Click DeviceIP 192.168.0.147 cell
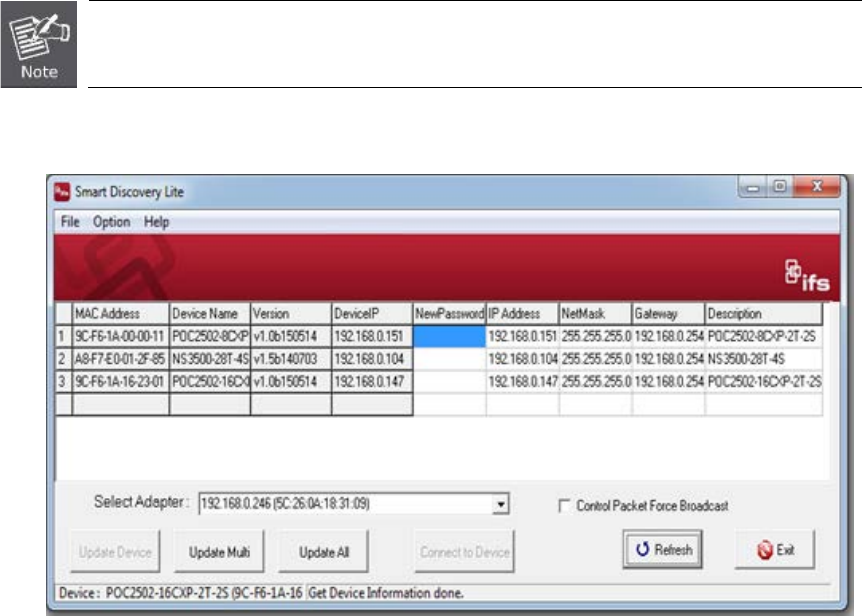This screenshot has height=616, width=862. pos(372,381)
